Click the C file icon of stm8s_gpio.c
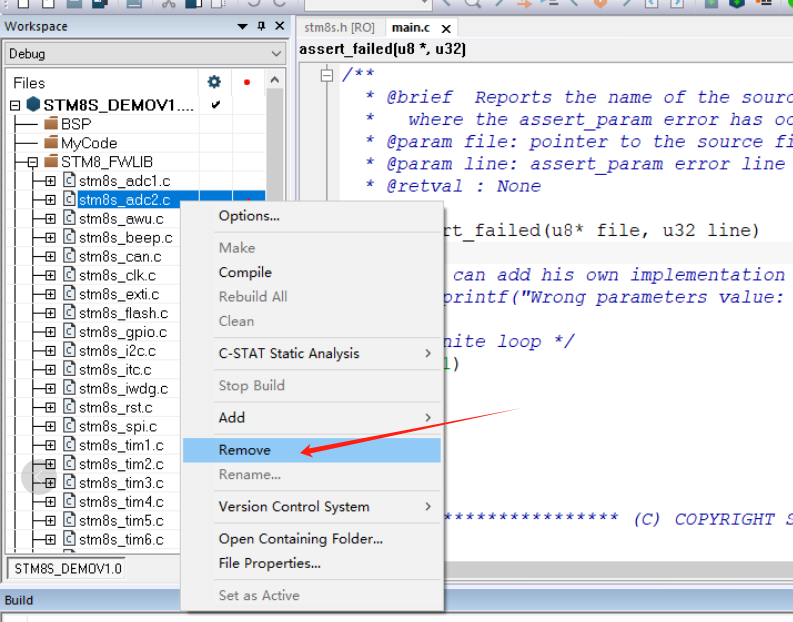The height and width of the screenshot is (622, 793). click(x=69, y=331)
